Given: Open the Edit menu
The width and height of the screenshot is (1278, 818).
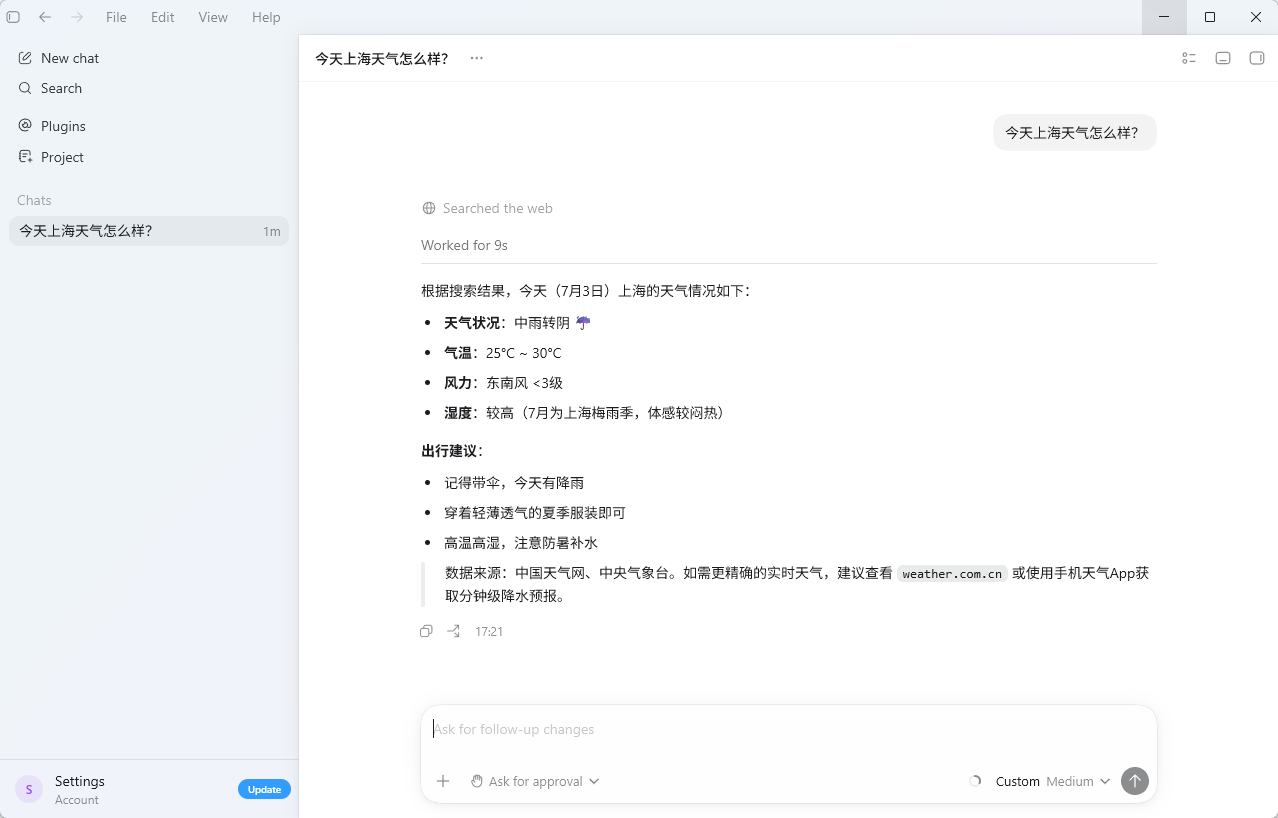Looking at the screenshot, I should [163, 17].
